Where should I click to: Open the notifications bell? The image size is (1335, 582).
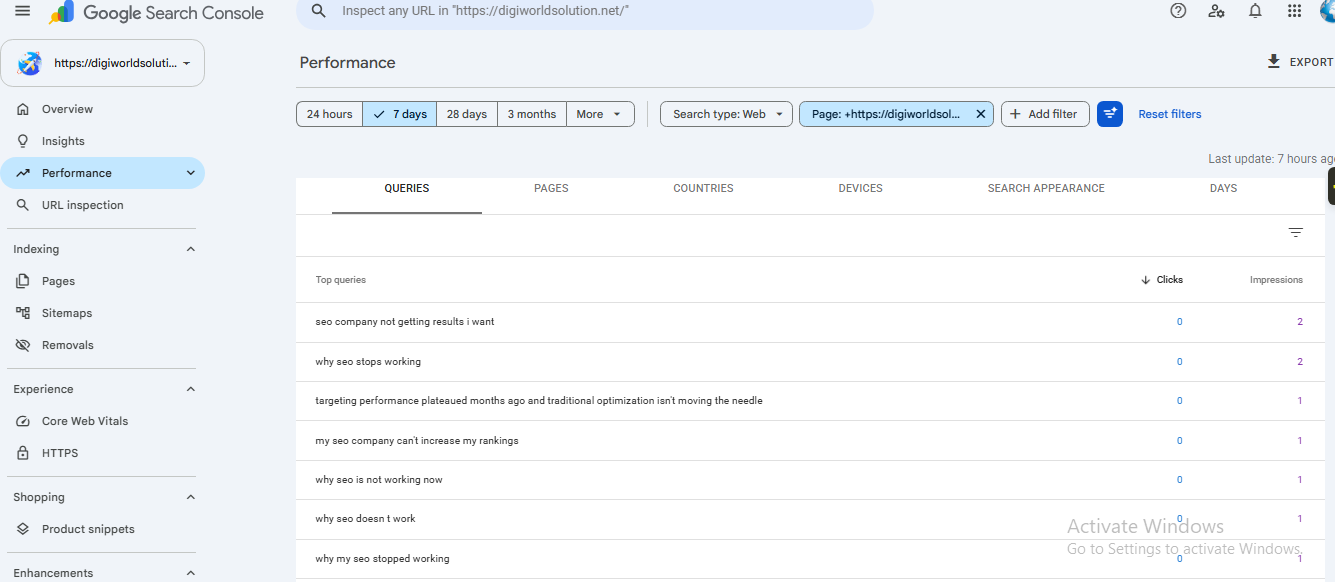[x=1255, y=11]
